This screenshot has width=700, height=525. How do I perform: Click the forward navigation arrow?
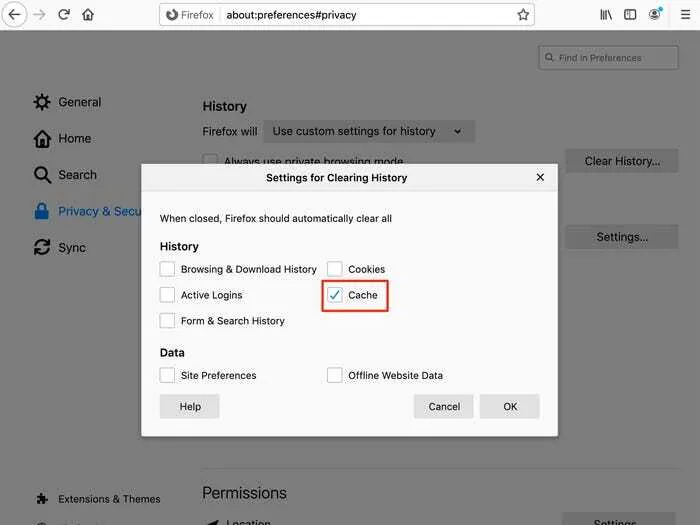tap(40, 15)
